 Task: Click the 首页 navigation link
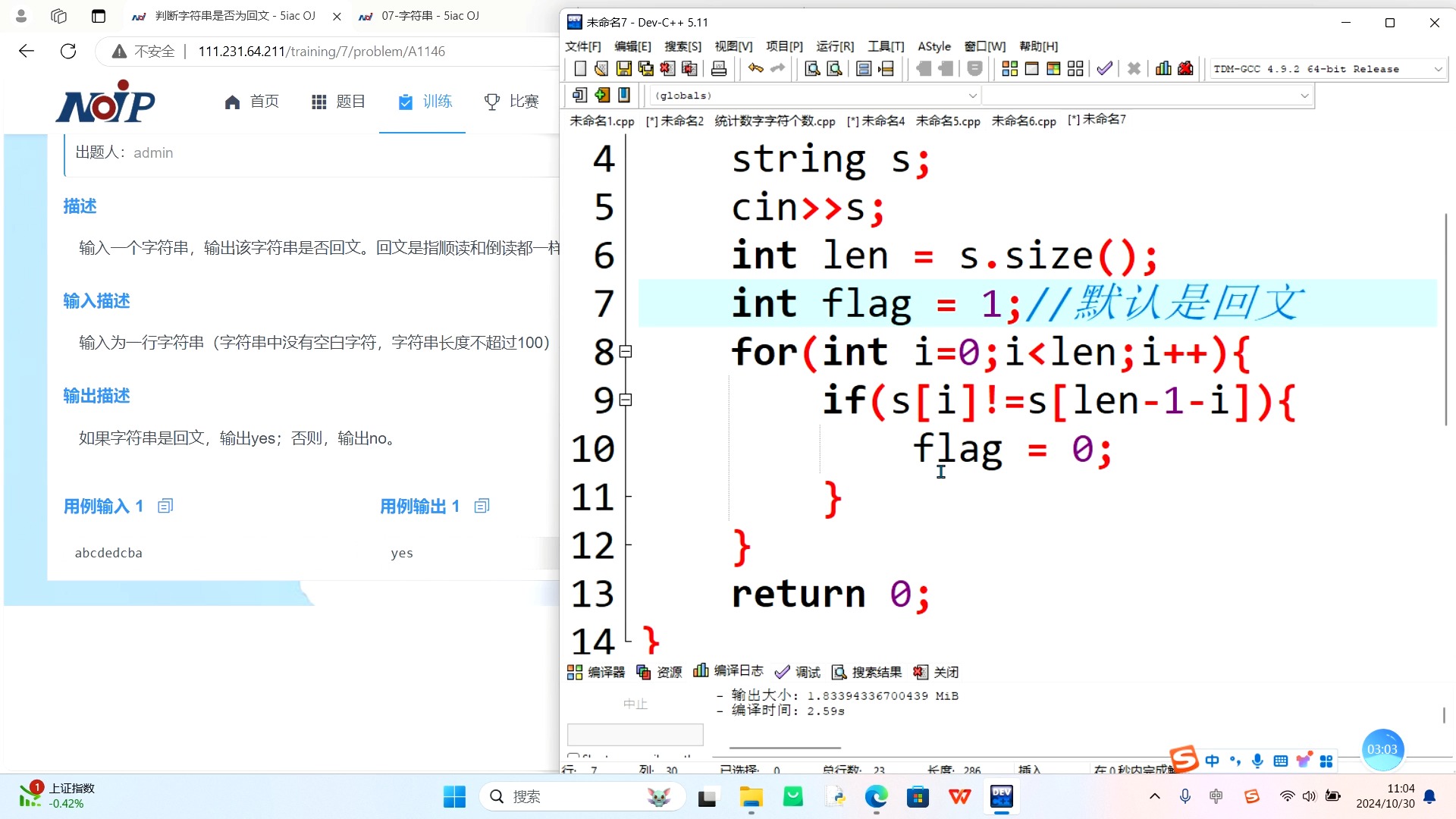coord(252,102)
